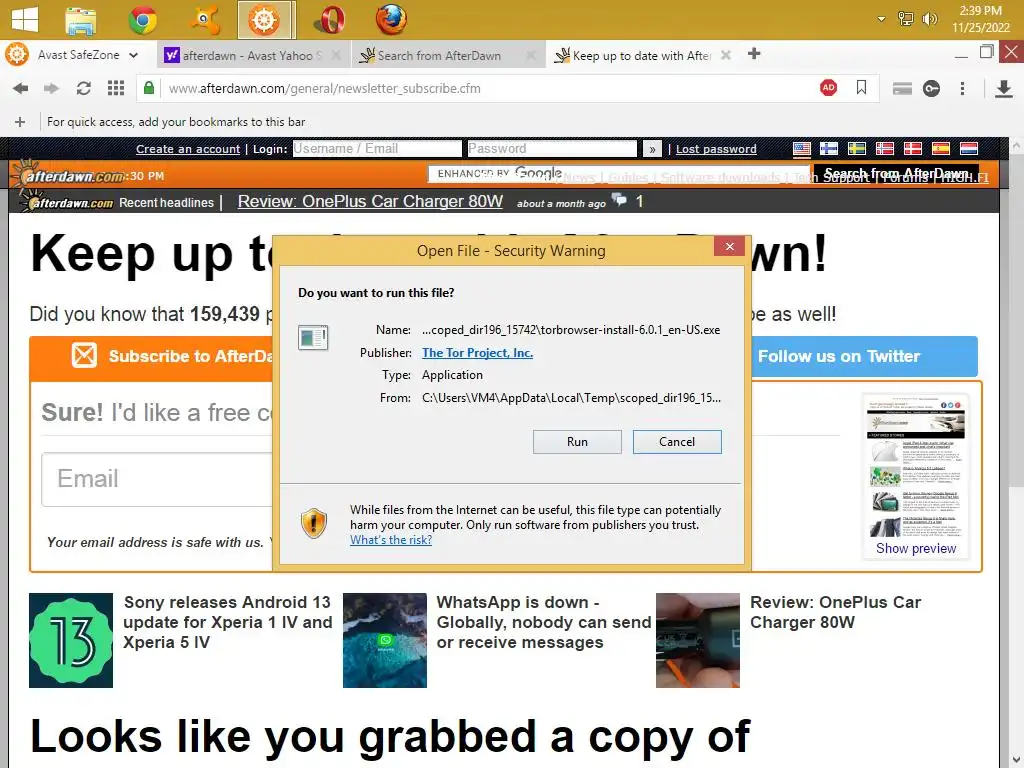The height and width of the screenshot is (768, 1024).
Task: Open the OnePlus charger review thumbnail
Action: click(x=697, y=640)
